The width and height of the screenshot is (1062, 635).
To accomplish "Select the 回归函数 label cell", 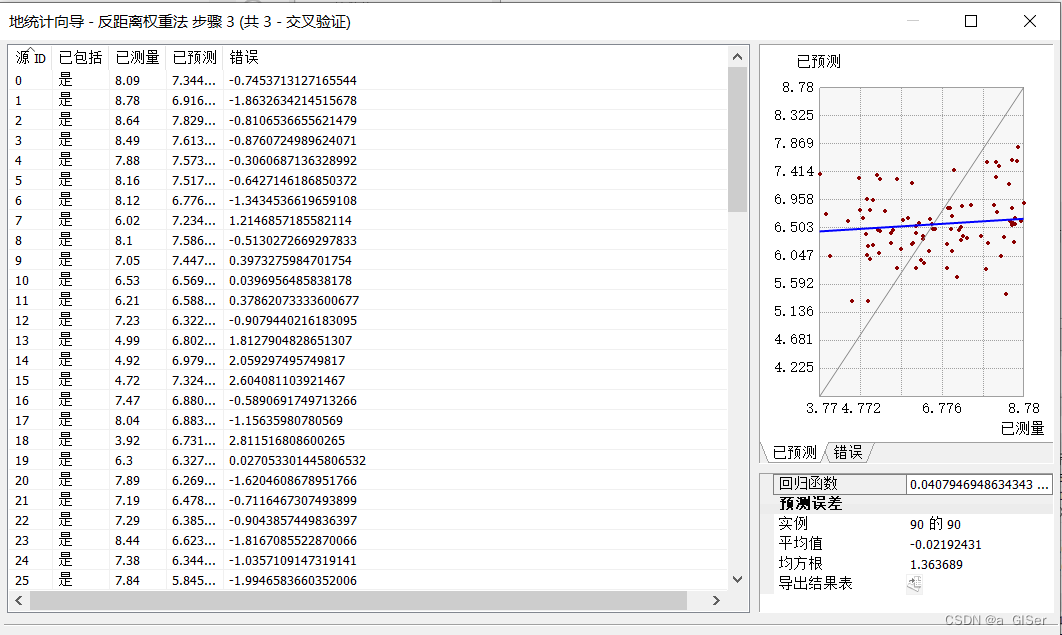I will [840, 484].
